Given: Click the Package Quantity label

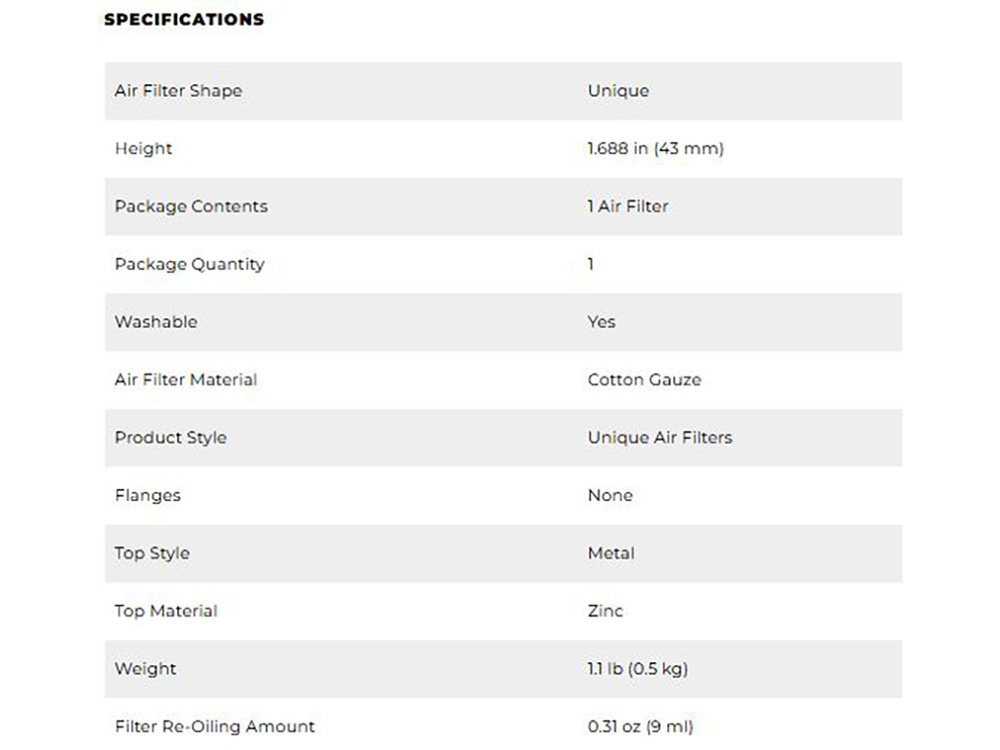Looking at the screenshot, I should coord(189,265).
